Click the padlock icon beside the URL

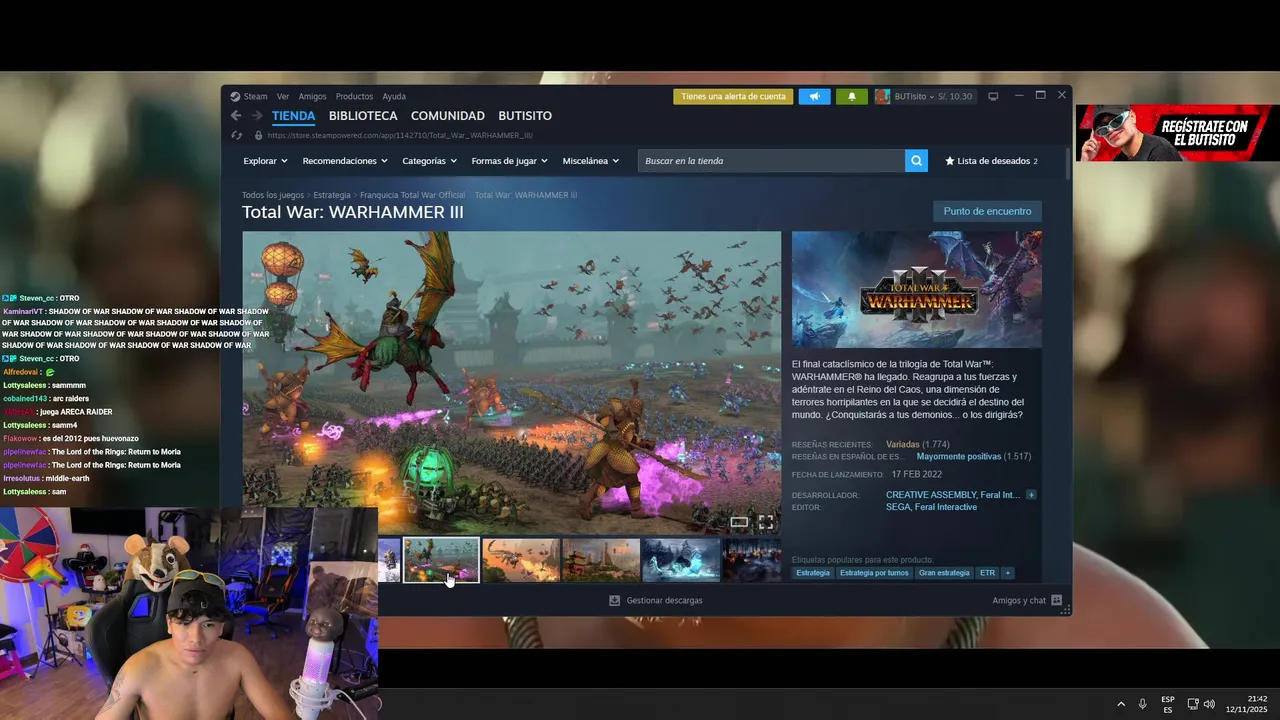point(259,135)
